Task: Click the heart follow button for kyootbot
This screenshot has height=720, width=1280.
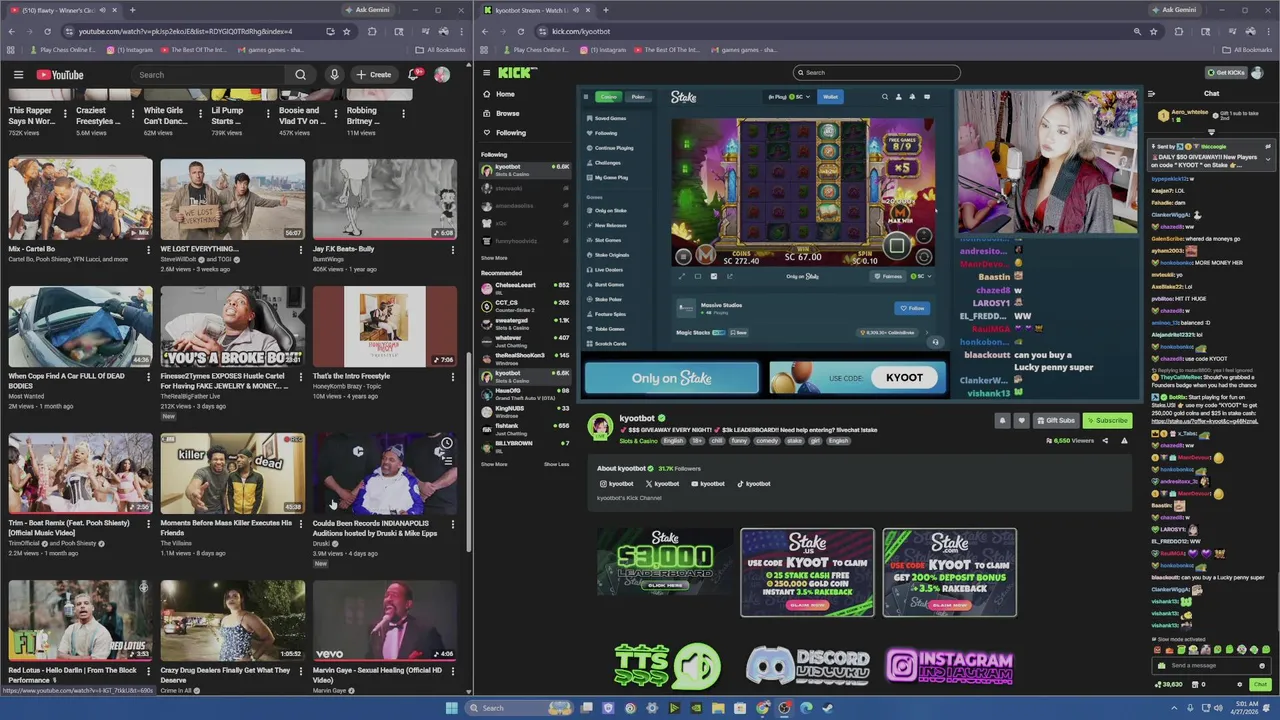Action: [1021, 420]
